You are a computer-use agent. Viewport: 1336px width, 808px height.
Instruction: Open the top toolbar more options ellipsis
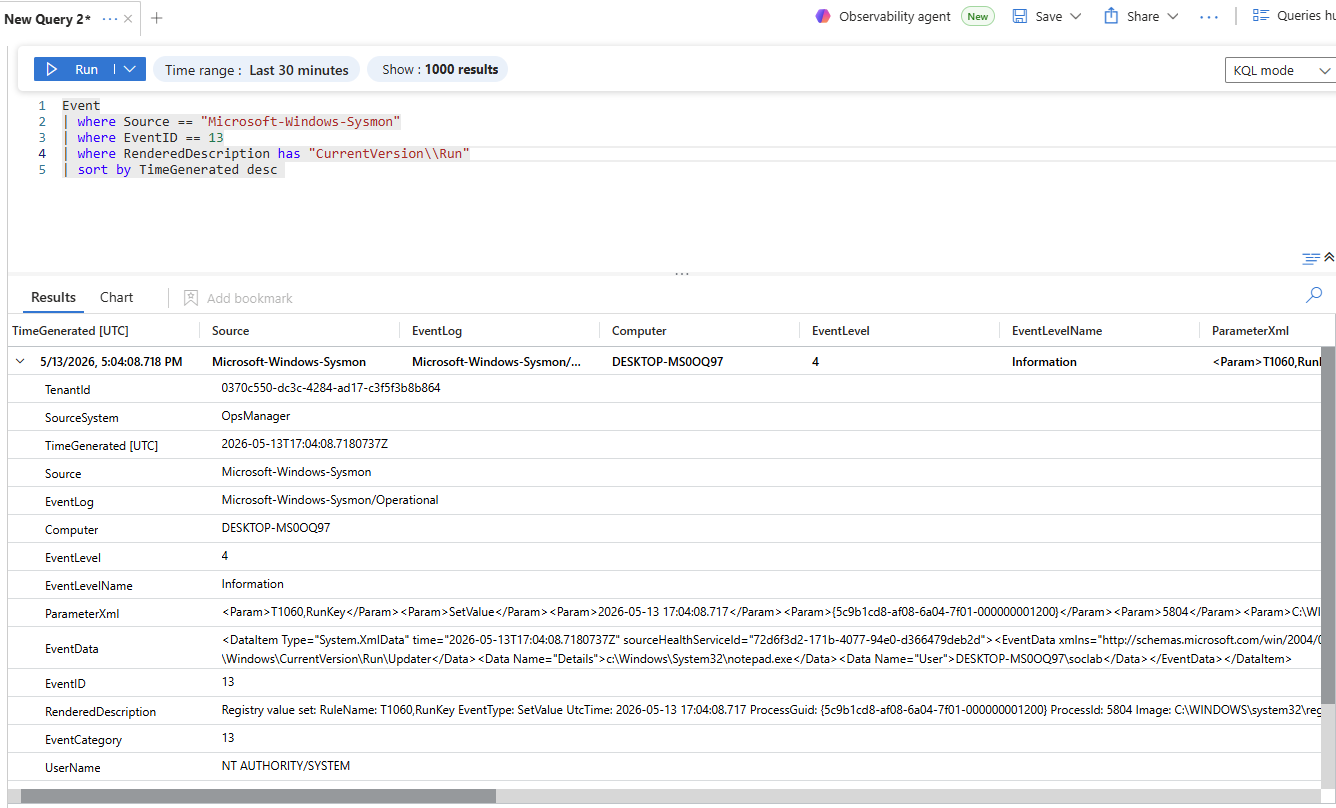1208,17
